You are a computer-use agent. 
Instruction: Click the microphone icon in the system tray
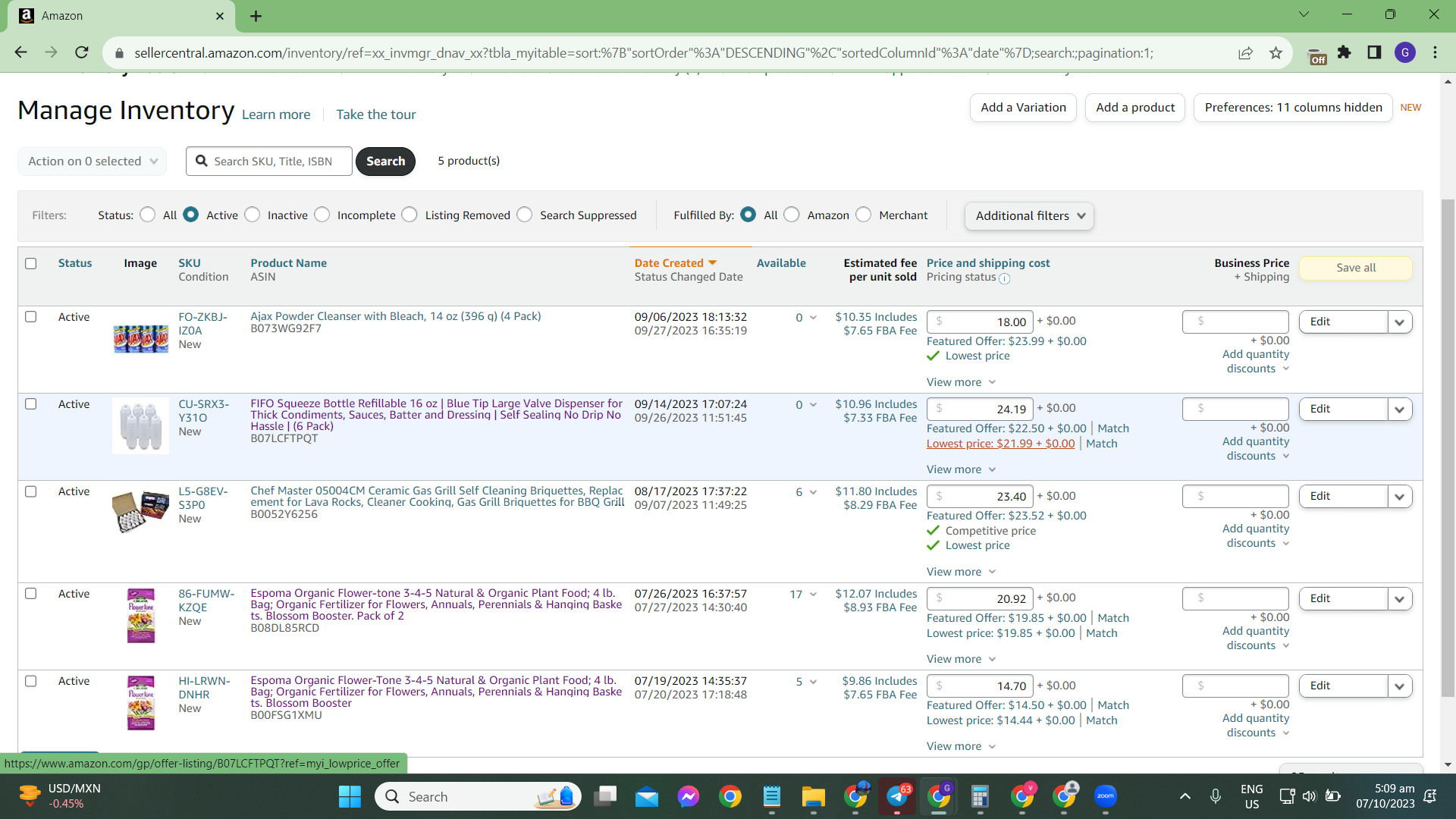click(1216, 796)
